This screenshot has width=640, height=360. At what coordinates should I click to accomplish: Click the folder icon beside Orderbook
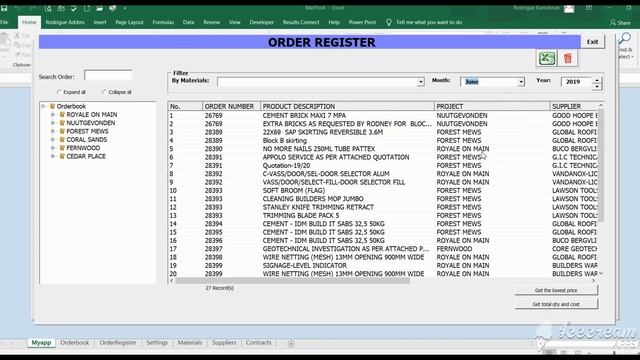click(x=52, y=106)
